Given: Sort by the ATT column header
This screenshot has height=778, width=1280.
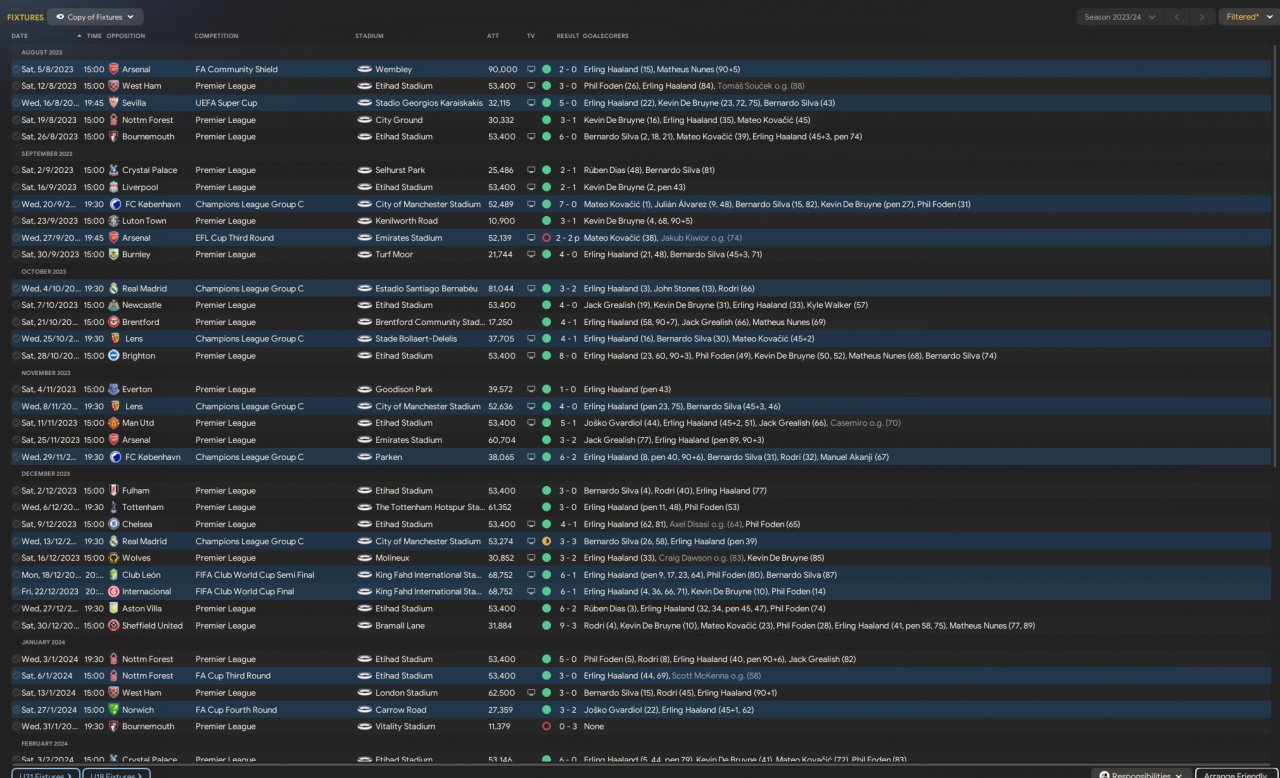Looking at the screenshot, I should tap(493, 36).
